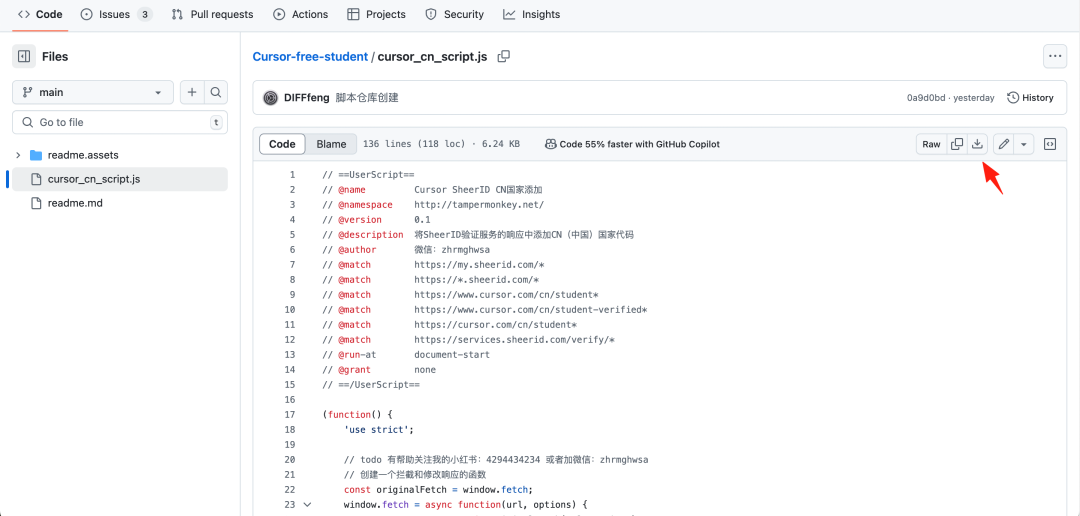Edit this file pencil icon
Viewport: 1080px width, 516px height.
click(x=1004, y=144)
